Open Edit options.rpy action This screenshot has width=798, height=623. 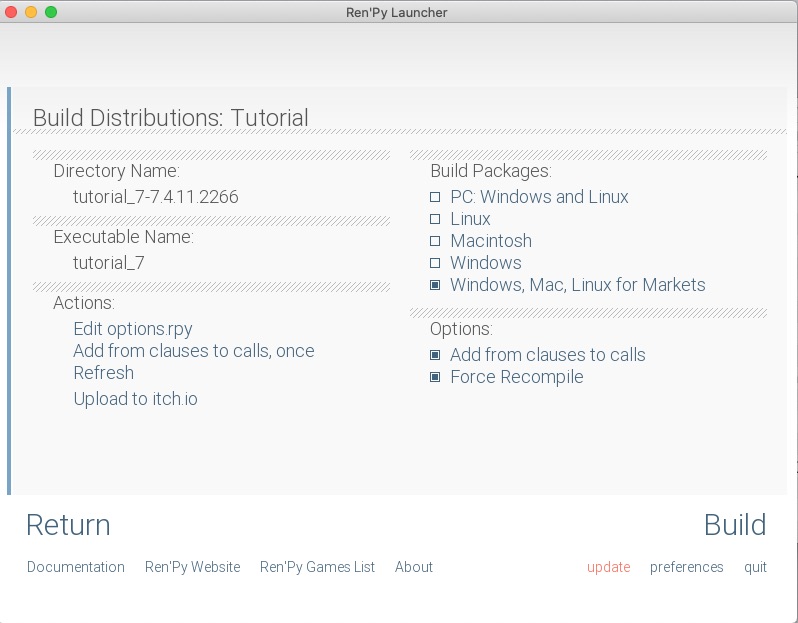[x=133, y=329]
